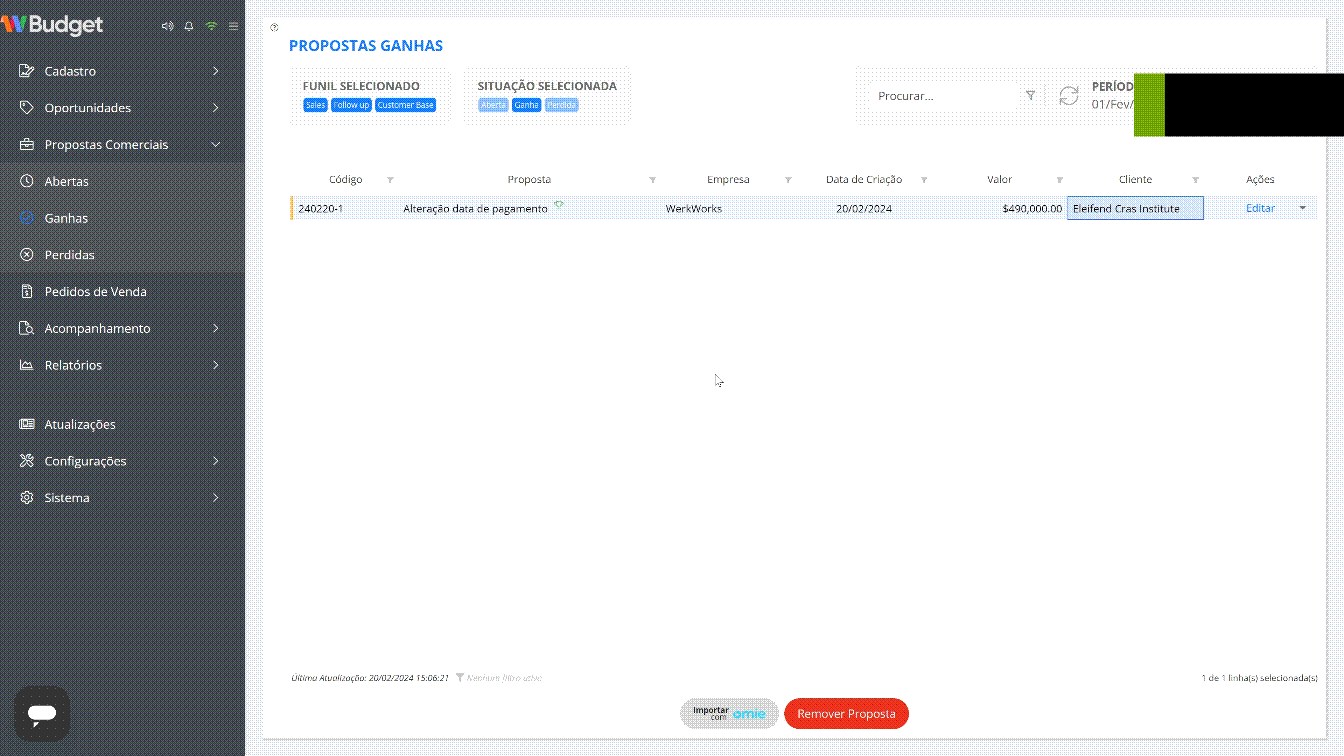Click the refresh icon beside the search box

(1069, 96)
